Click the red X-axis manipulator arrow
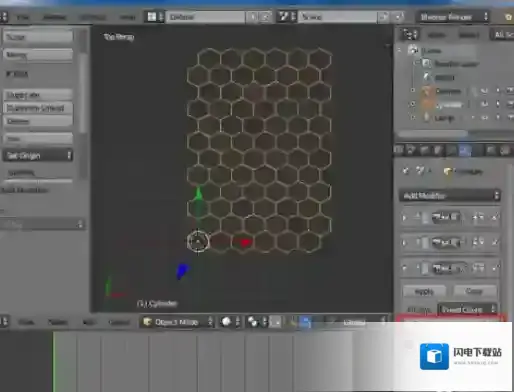 point(245,242)
